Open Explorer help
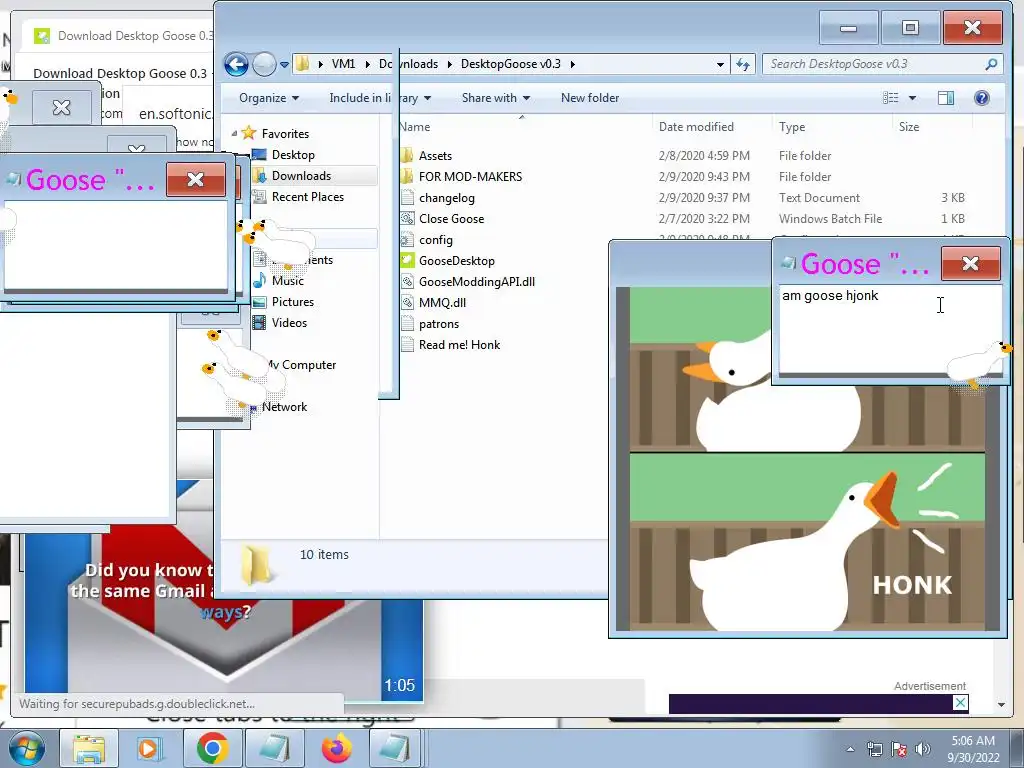Viewport: 1024px width, 768px height. (x=982, y=98)
